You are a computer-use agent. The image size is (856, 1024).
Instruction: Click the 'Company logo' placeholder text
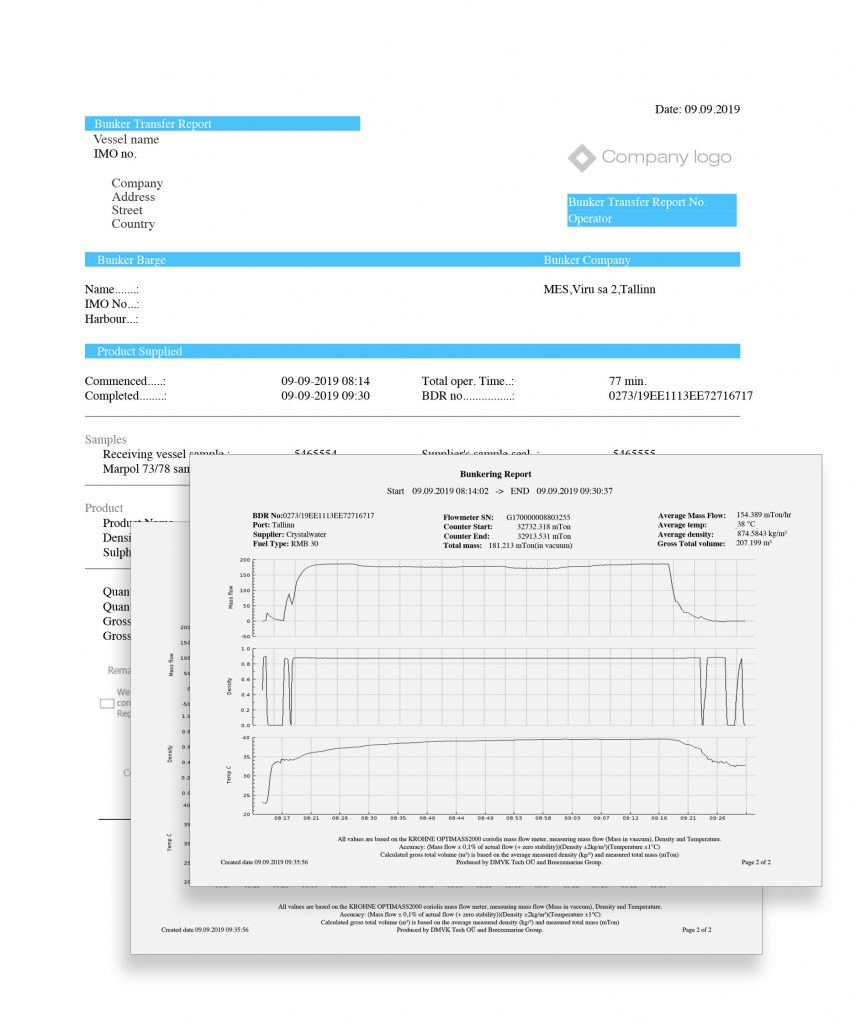click(666, 157)
